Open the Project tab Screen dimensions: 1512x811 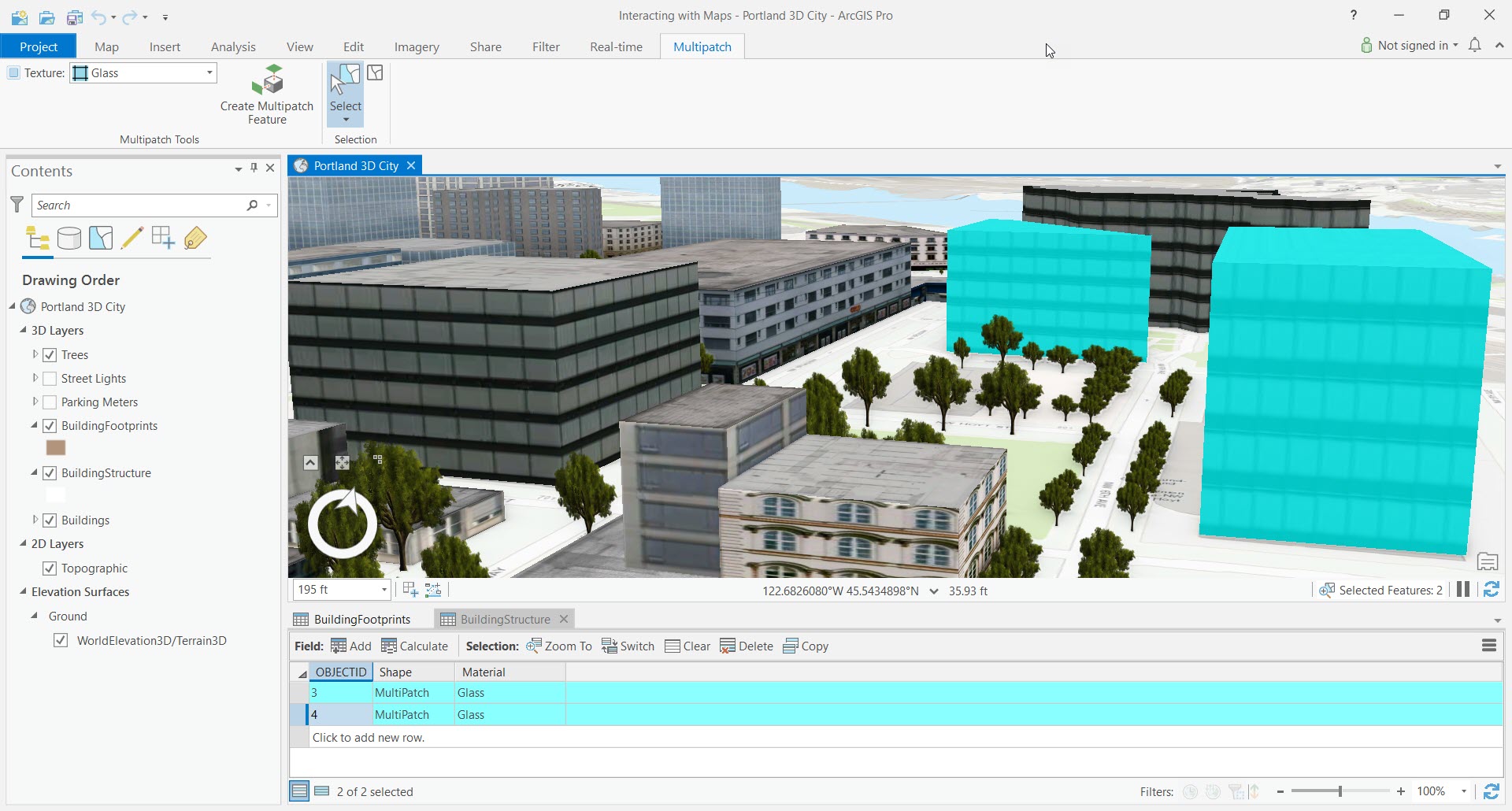coord(39,46)
